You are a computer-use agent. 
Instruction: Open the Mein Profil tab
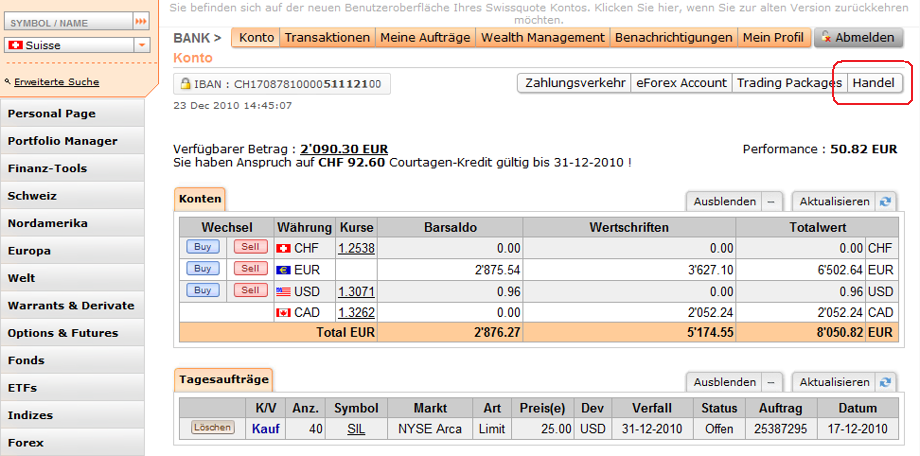[x=773, y=38]
